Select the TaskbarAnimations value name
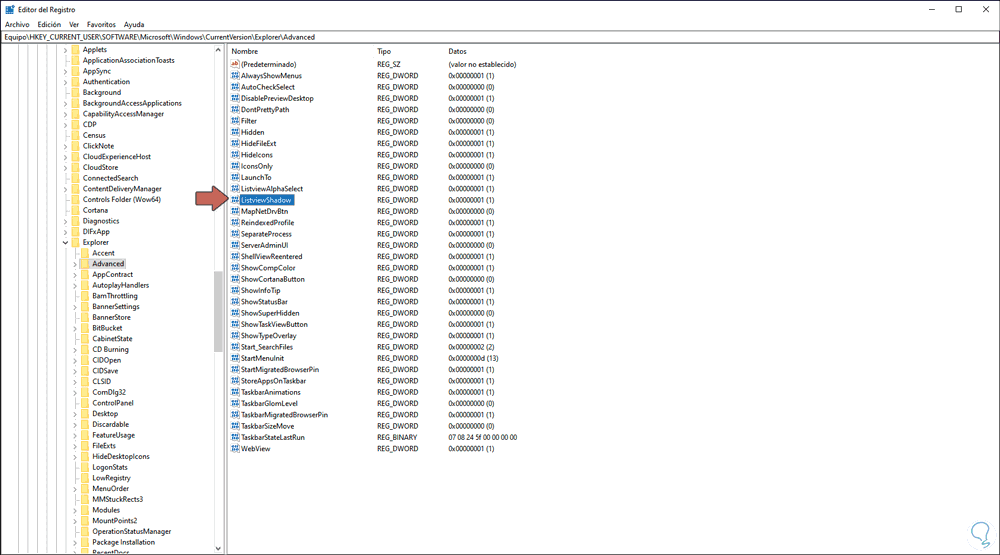 coord(270,392)
